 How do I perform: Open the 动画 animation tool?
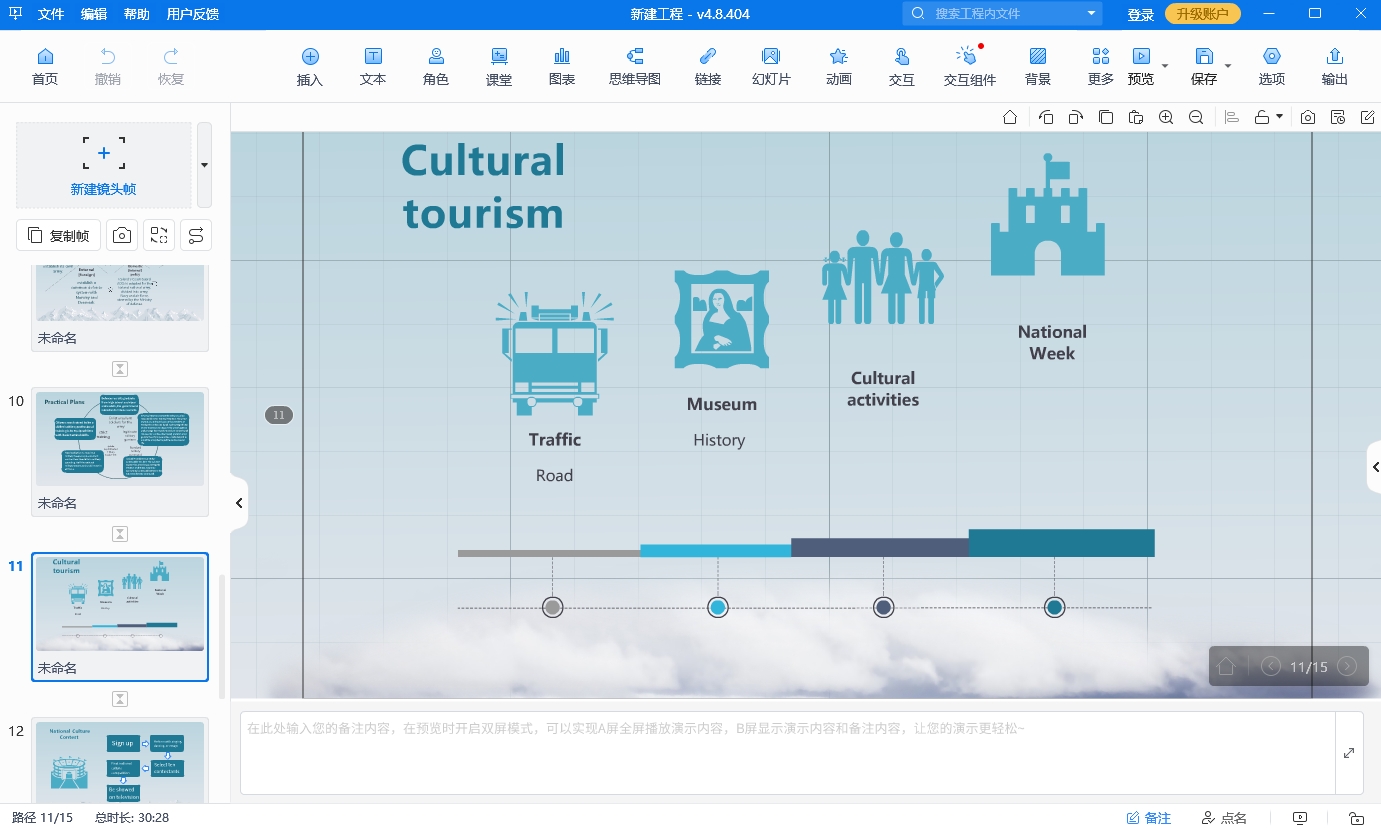[x=839, y=67]
